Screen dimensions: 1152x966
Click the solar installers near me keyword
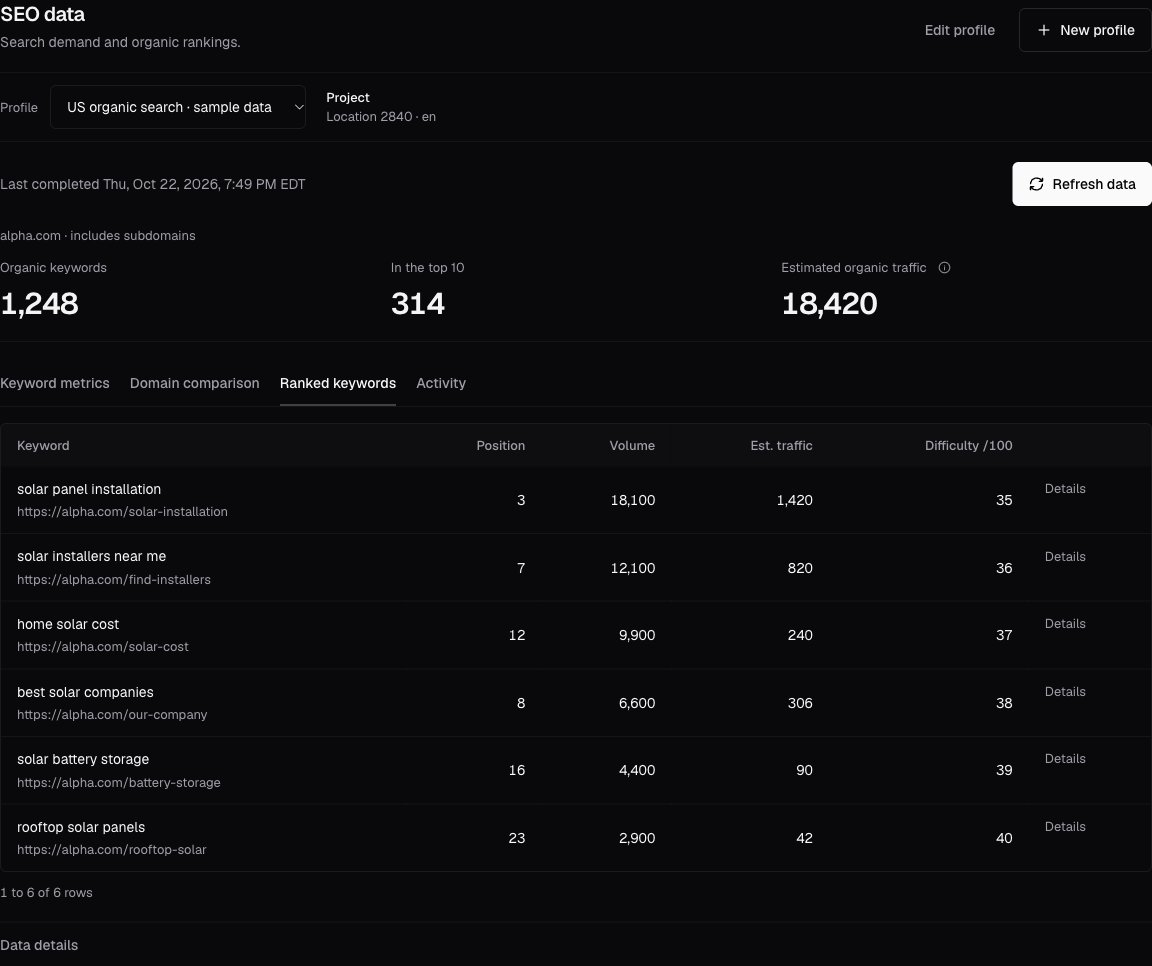coord(91,557)
